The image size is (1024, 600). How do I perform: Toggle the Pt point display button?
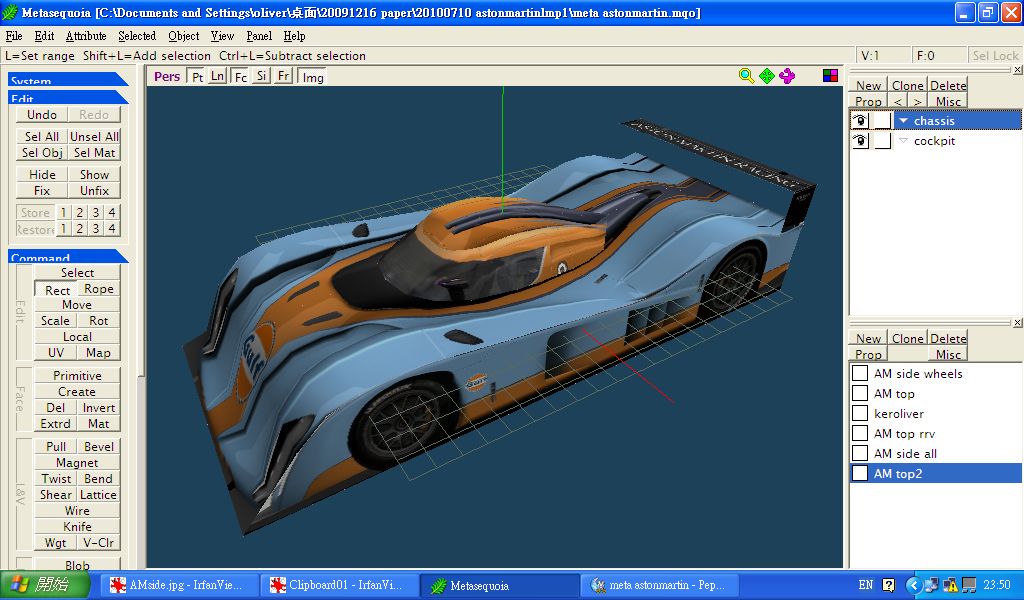197,77
